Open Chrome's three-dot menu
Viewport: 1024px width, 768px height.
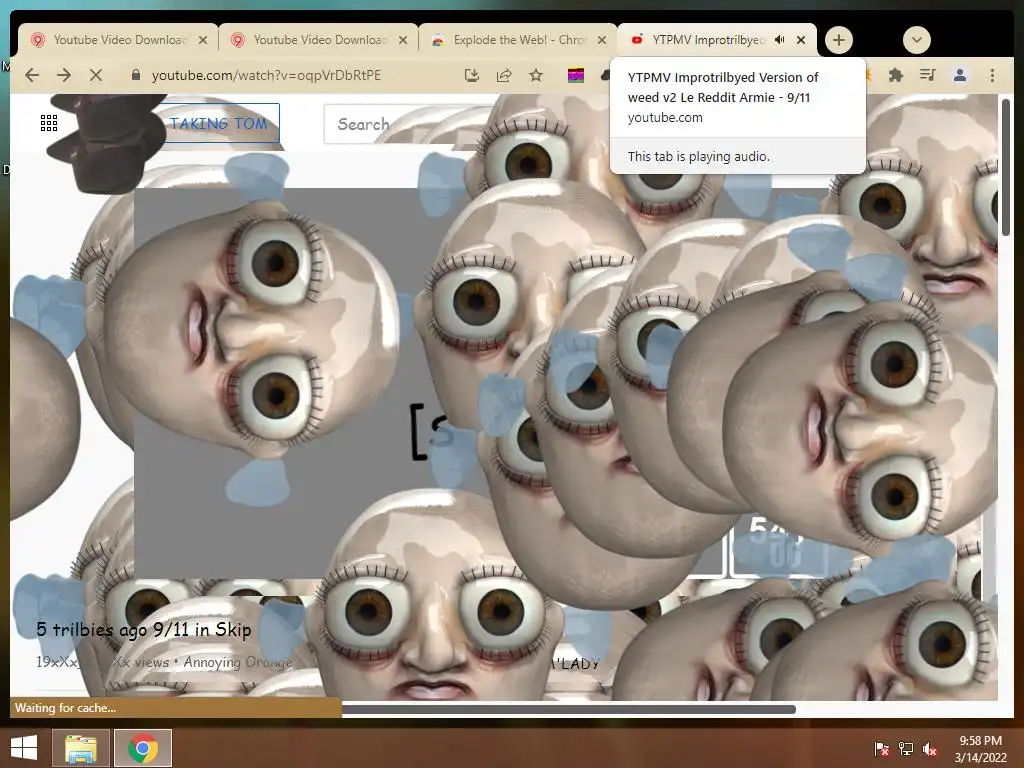tap(992, 75)
